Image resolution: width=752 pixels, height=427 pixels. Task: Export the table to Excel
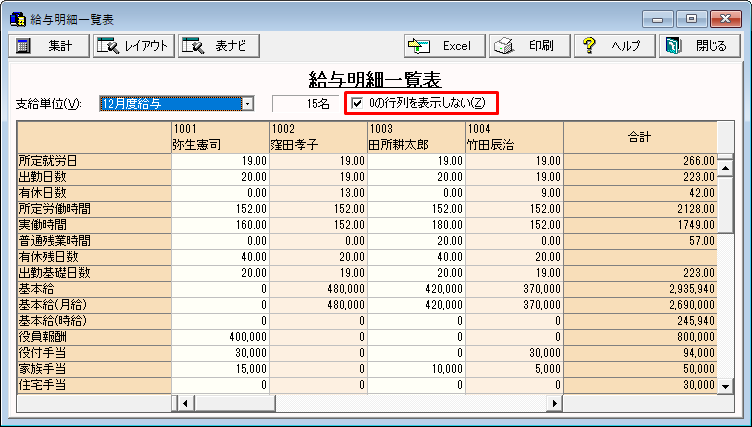(x=445, y=46)
